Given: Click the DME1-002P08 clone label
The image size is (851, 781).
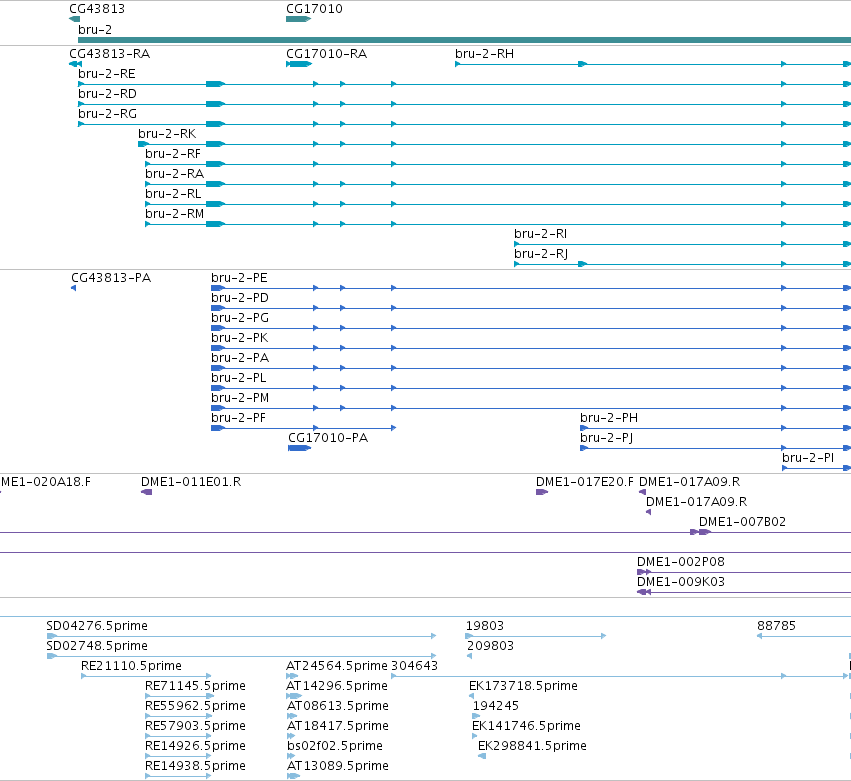Looking at the screenshot, I should click(x=681, y=562).
